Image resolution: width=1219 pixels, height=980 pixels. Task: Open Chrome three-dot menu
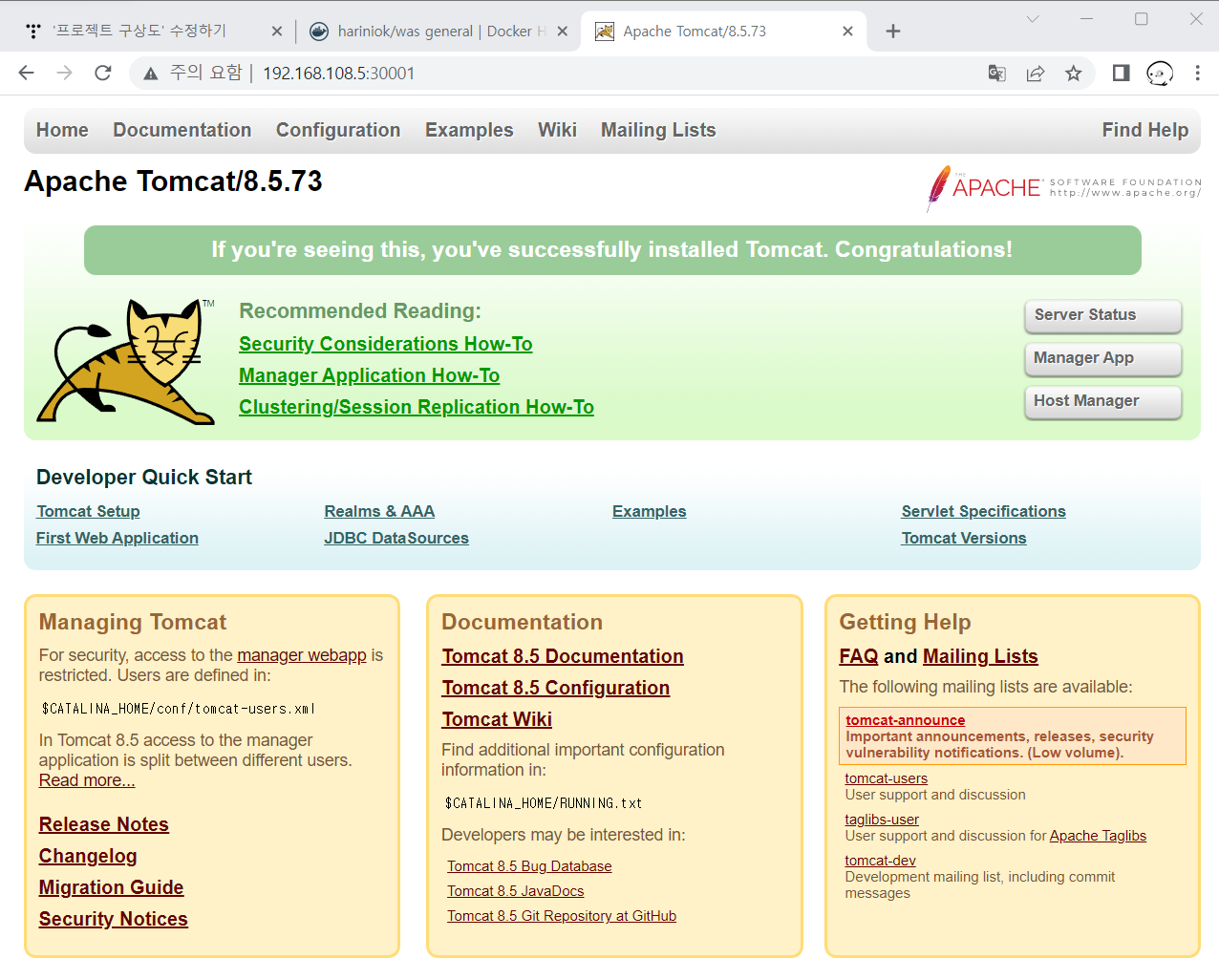click(1198, 74)
